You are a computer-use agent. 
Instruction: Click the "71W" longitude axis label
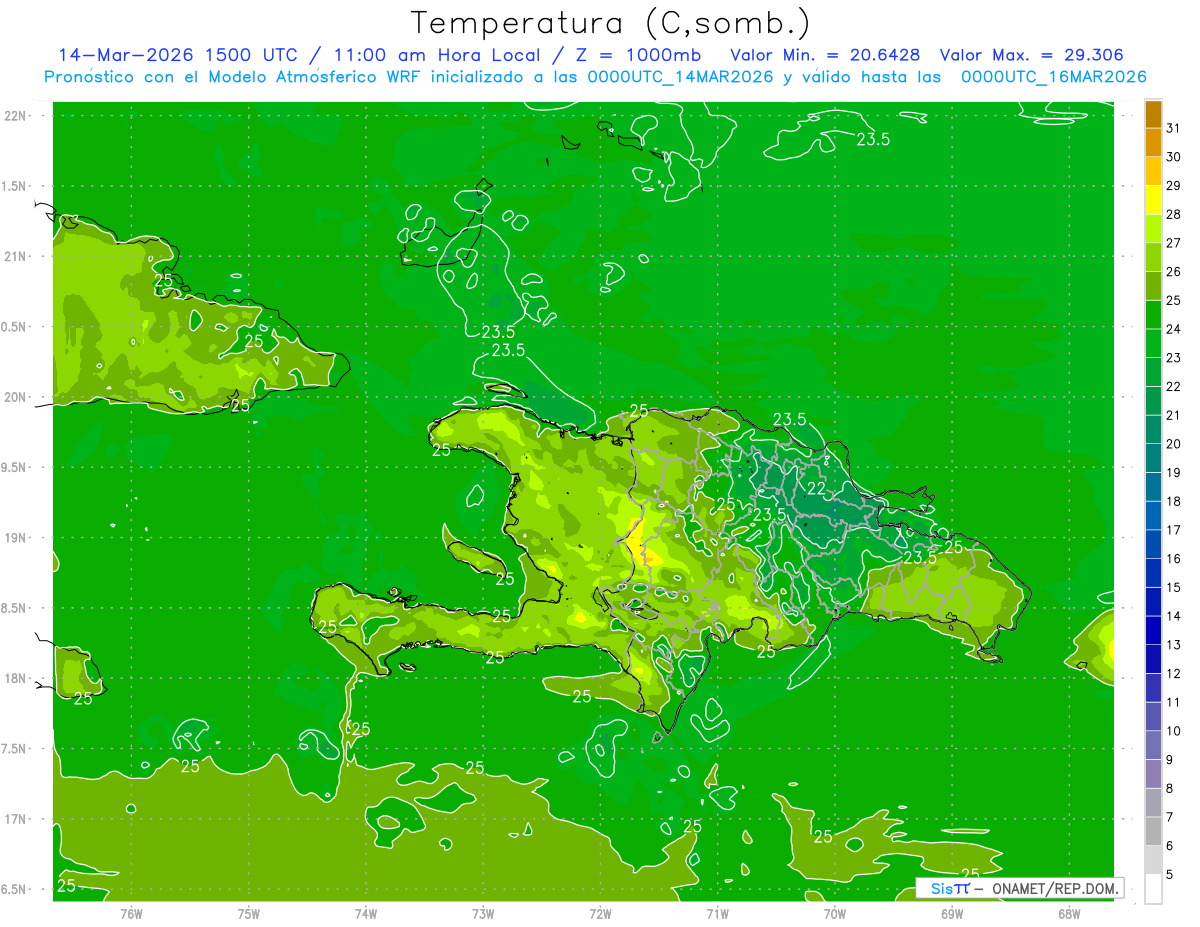tap(717, 913)
